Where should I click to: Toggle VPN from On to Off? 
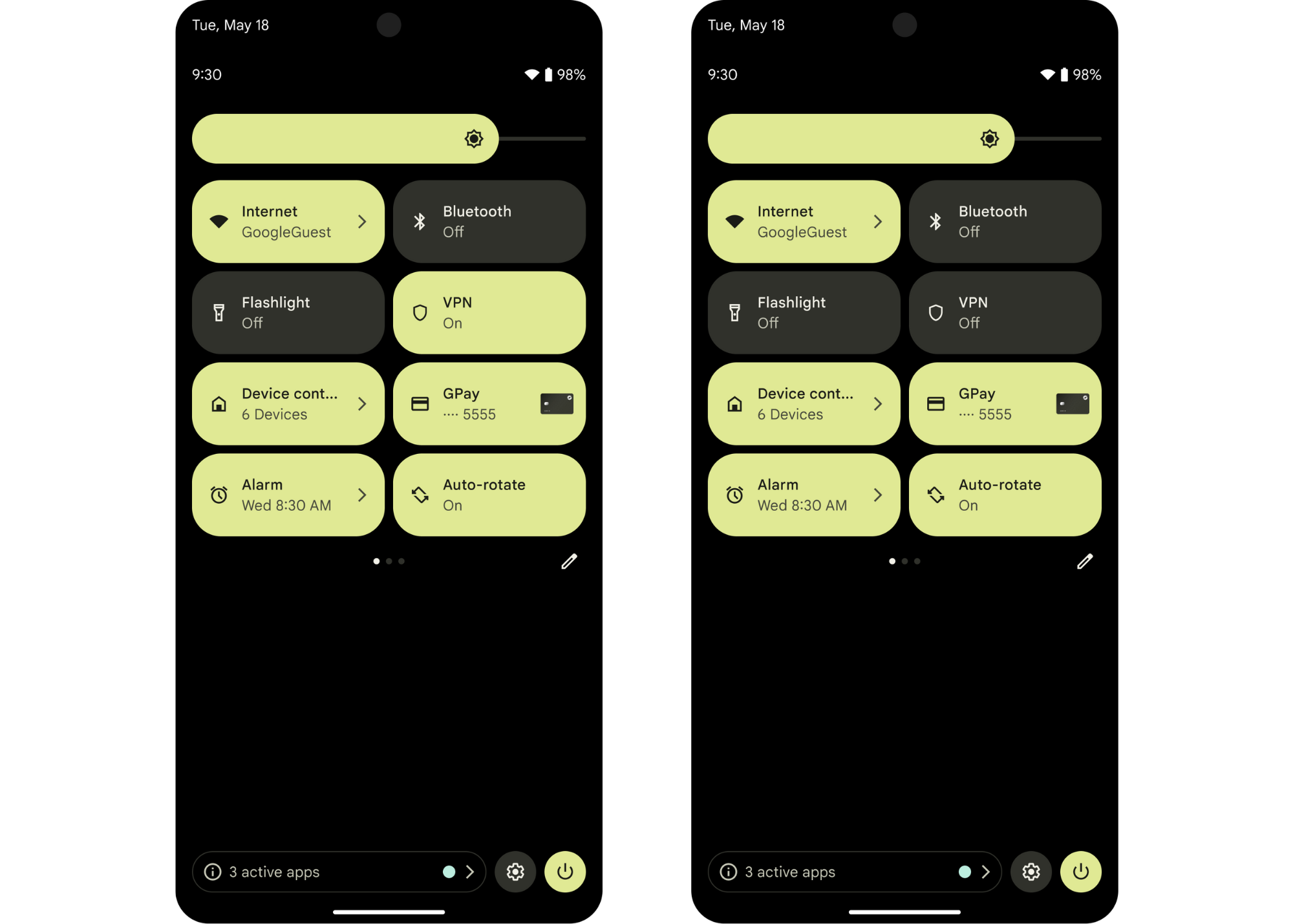[x=489, y=312]
